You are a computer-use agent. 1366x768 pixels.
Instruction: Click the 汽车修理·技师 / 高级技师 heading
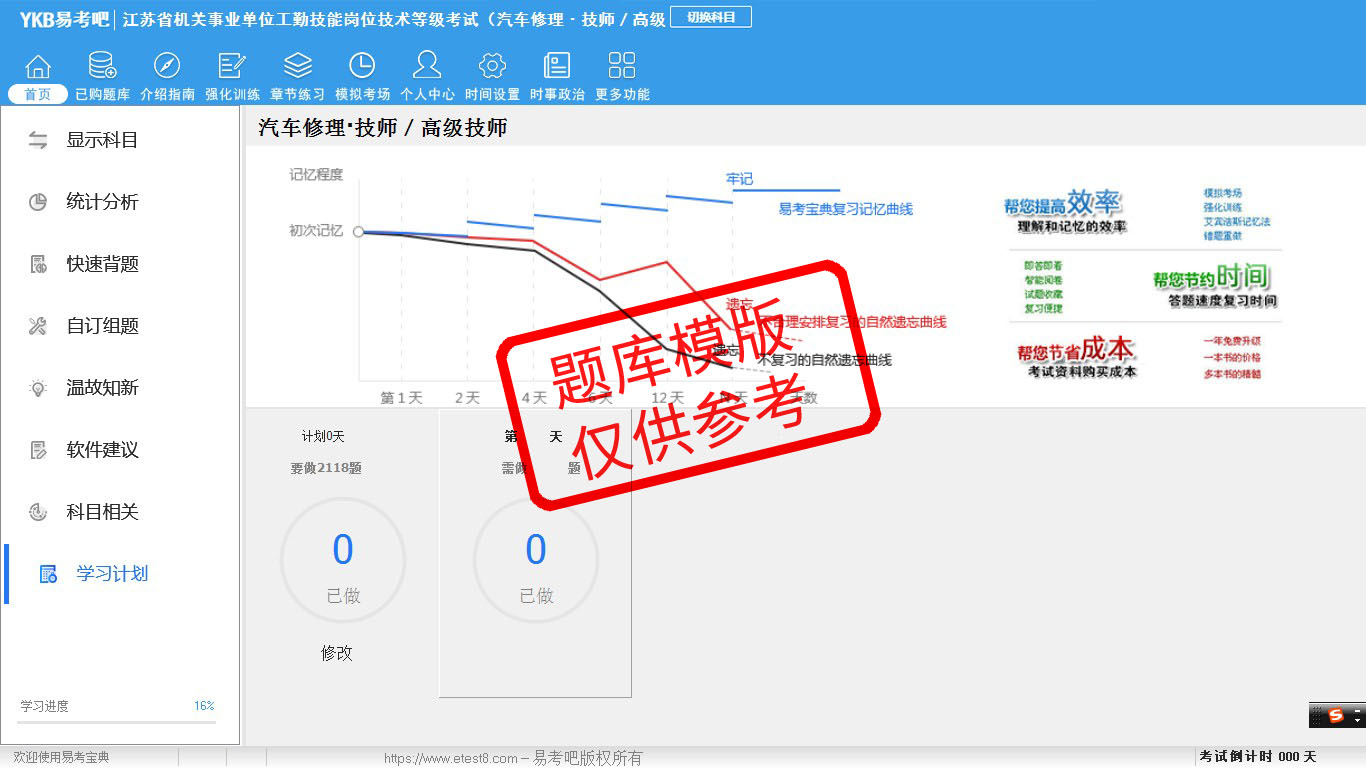tap(383, 128)
